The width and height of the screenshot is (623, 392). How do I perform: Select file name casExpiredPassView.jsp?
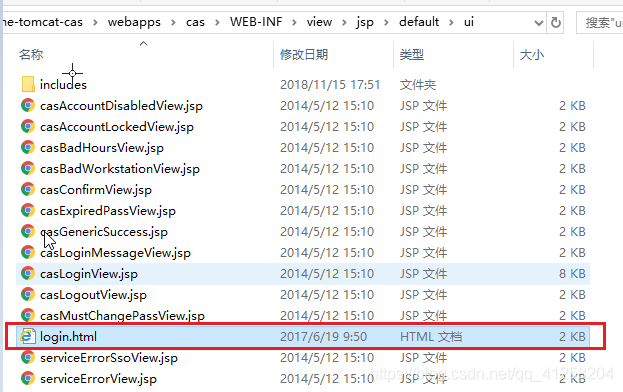[108, 211]
